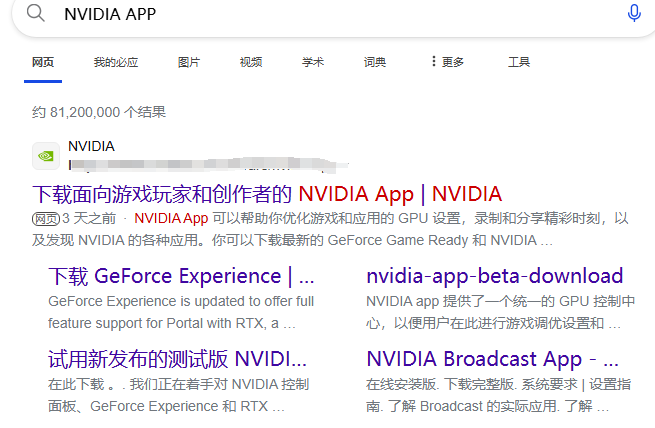Activate the microphone voice search icon
Screen dimensions: 655x428
[634, 13]
